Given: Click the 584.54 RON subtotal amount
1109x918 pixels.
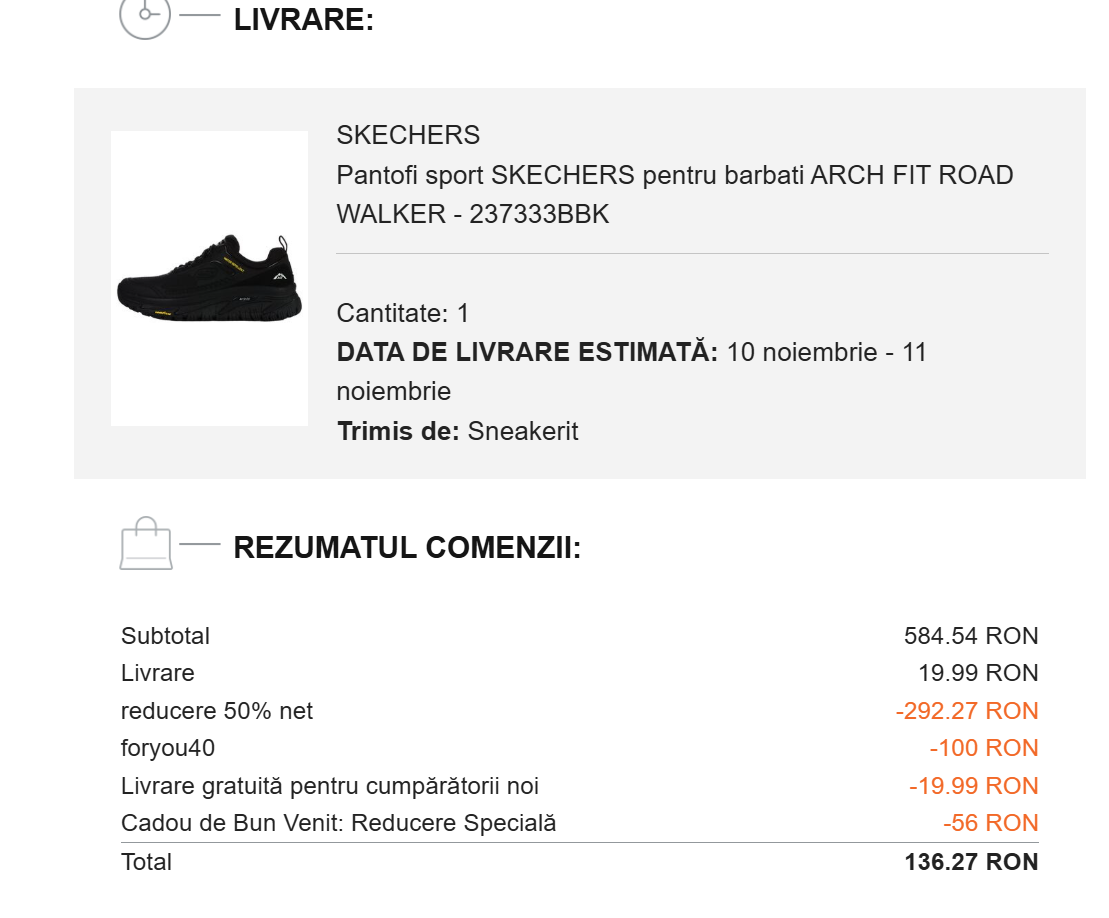Looking at the screenshot, I should 970,636.
